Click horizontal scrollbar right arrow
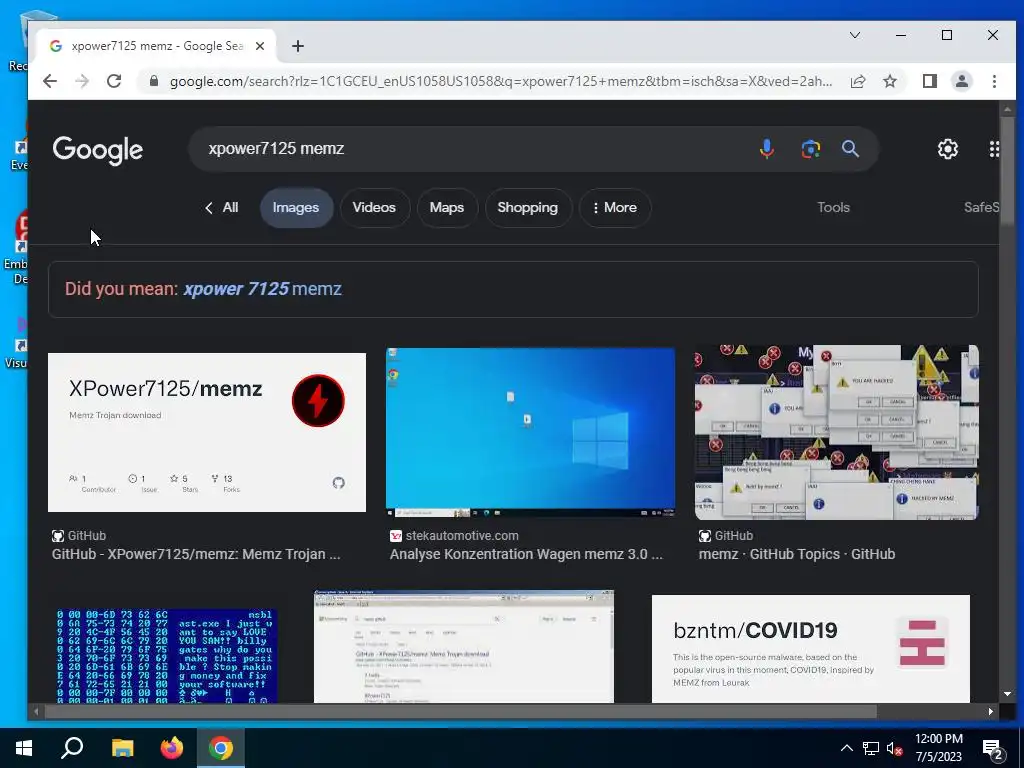The height and width of the screenshot is (768, 1024). pyautogui.click(x=991, y=711)
